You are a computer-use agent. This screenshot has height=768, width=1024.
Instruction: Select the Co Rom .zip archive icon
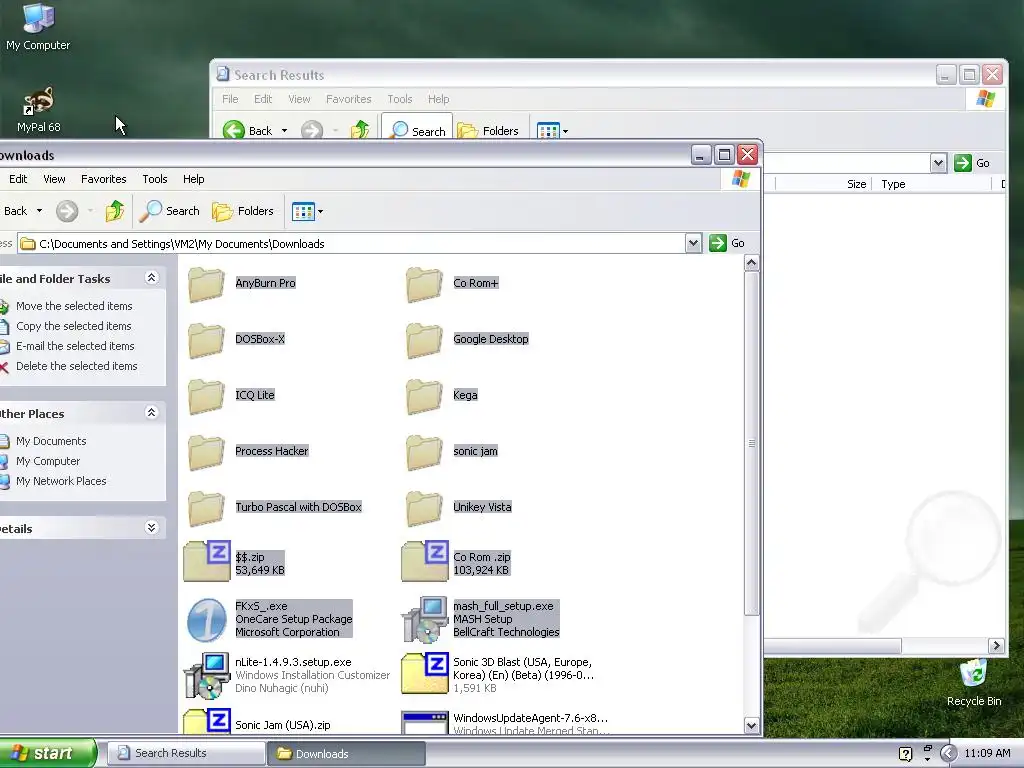(425, 561)
